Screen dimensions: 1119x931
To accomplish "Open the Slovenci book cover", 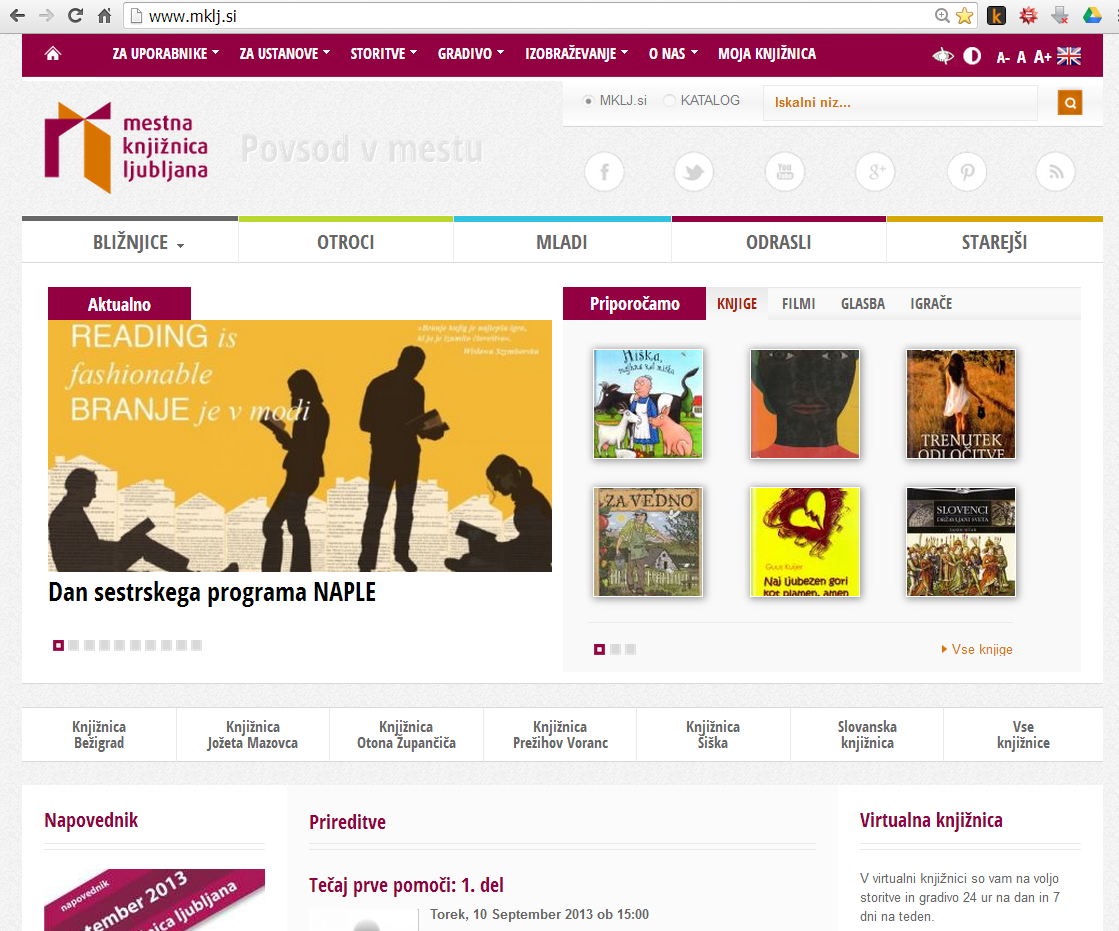I will click(961, 542).
